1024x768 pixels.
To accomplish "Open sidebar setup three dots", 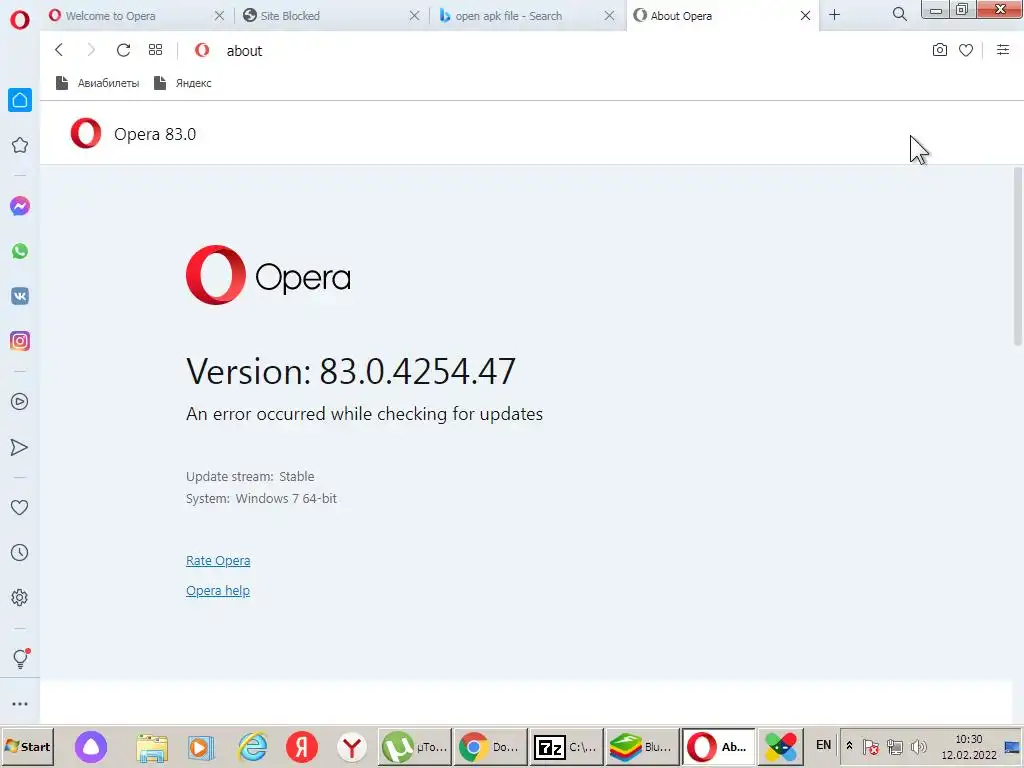I will pos(20,703).
